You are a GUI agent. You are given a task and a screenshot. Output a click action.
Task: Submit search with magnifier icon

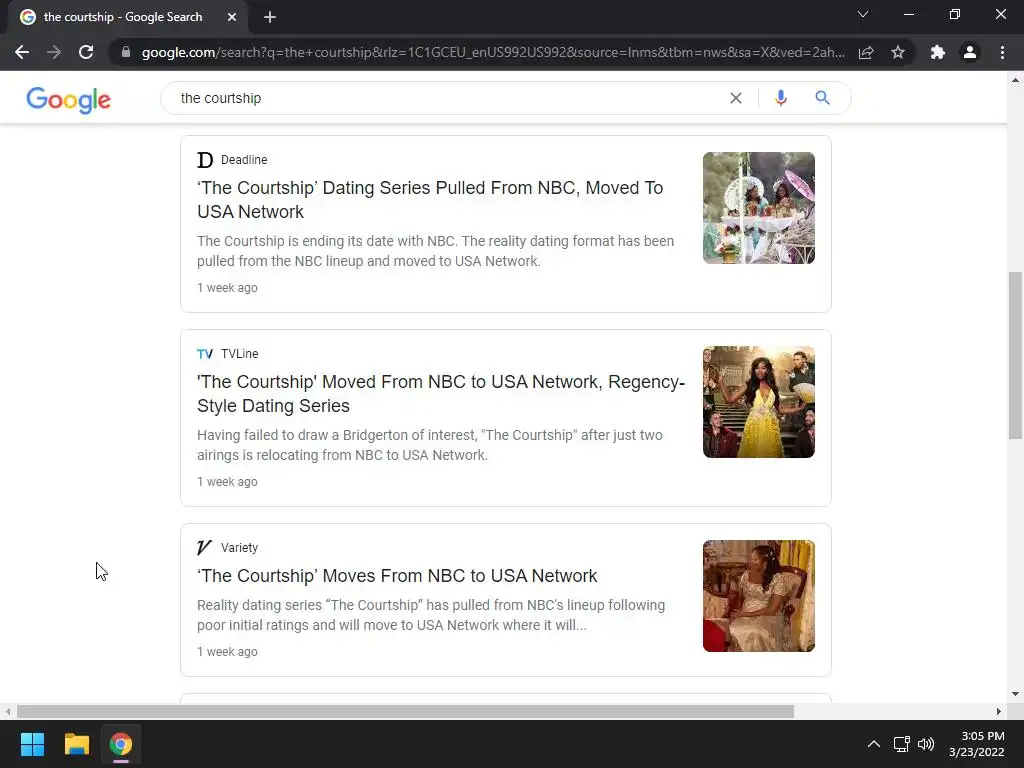(822, 98)
